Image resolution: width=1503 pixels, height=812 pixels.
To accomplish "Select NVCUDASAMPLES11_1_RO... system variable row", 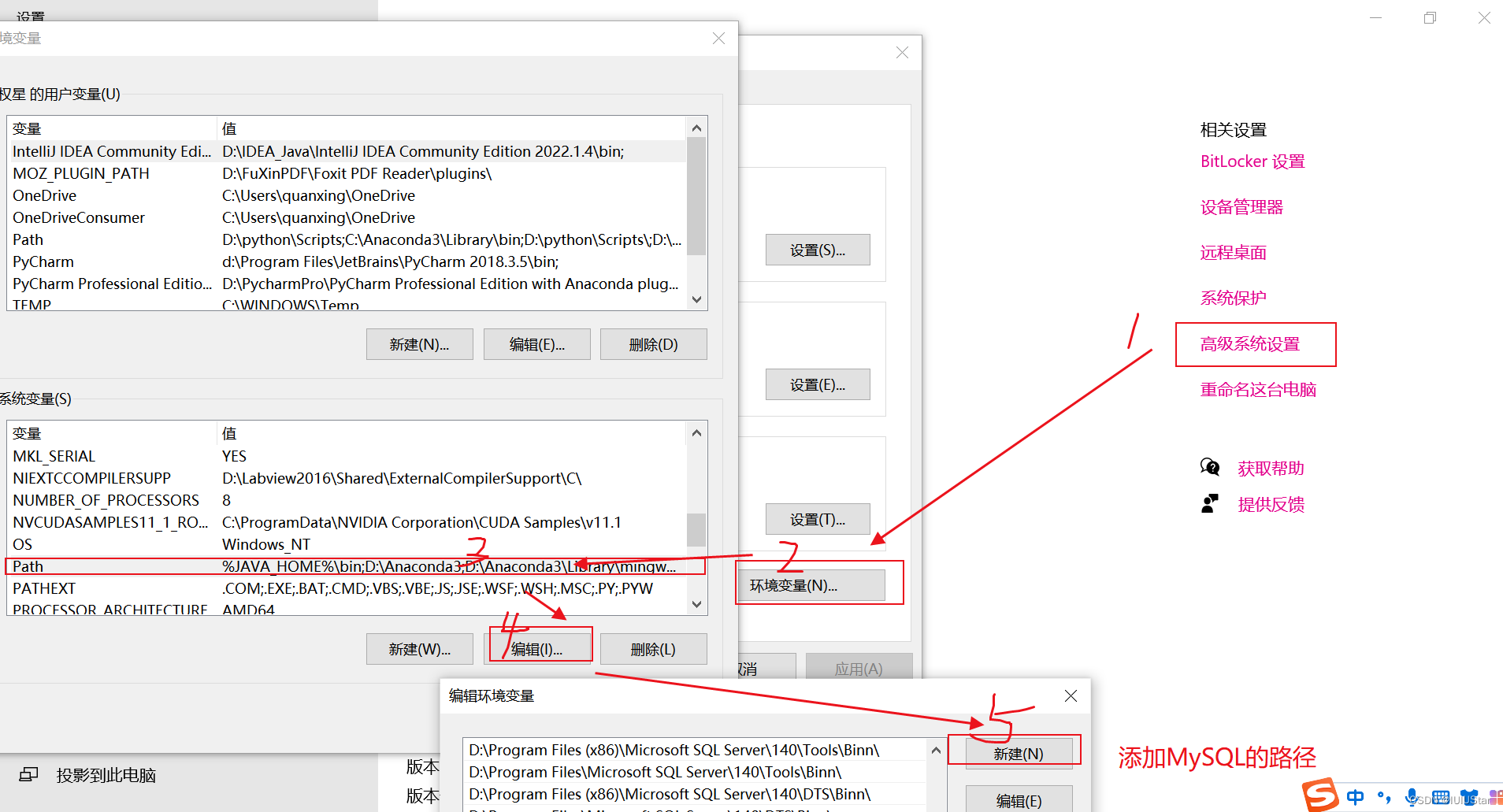I will point(347,522).
